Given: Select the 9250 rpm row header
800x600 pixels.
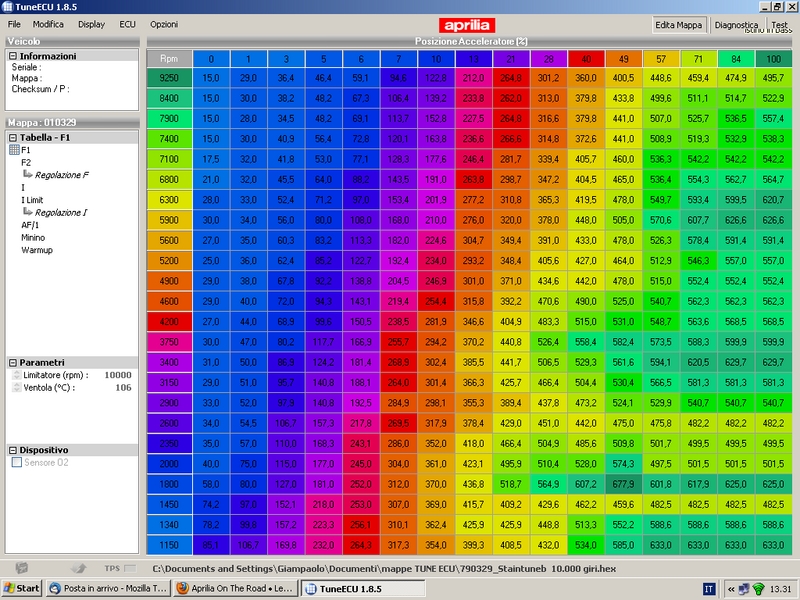Looking at the screenshot, I should click(169, 78).
